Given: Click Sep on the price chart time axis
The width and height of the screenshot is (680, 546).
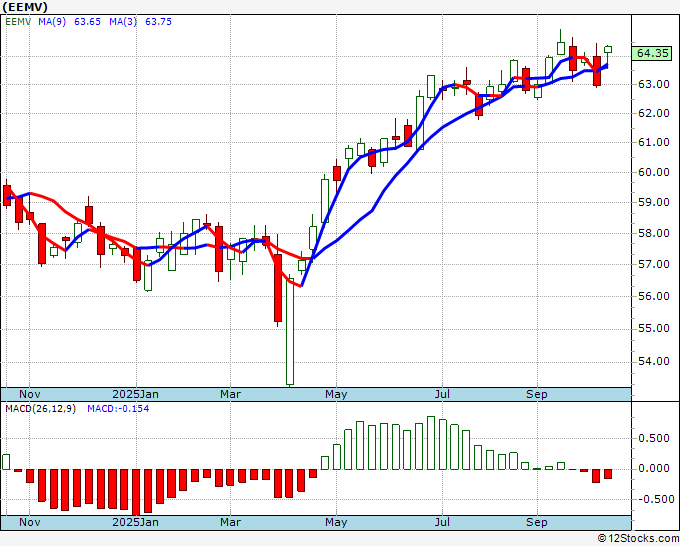Looking at the screenshot, I should (x=537, y=394).
